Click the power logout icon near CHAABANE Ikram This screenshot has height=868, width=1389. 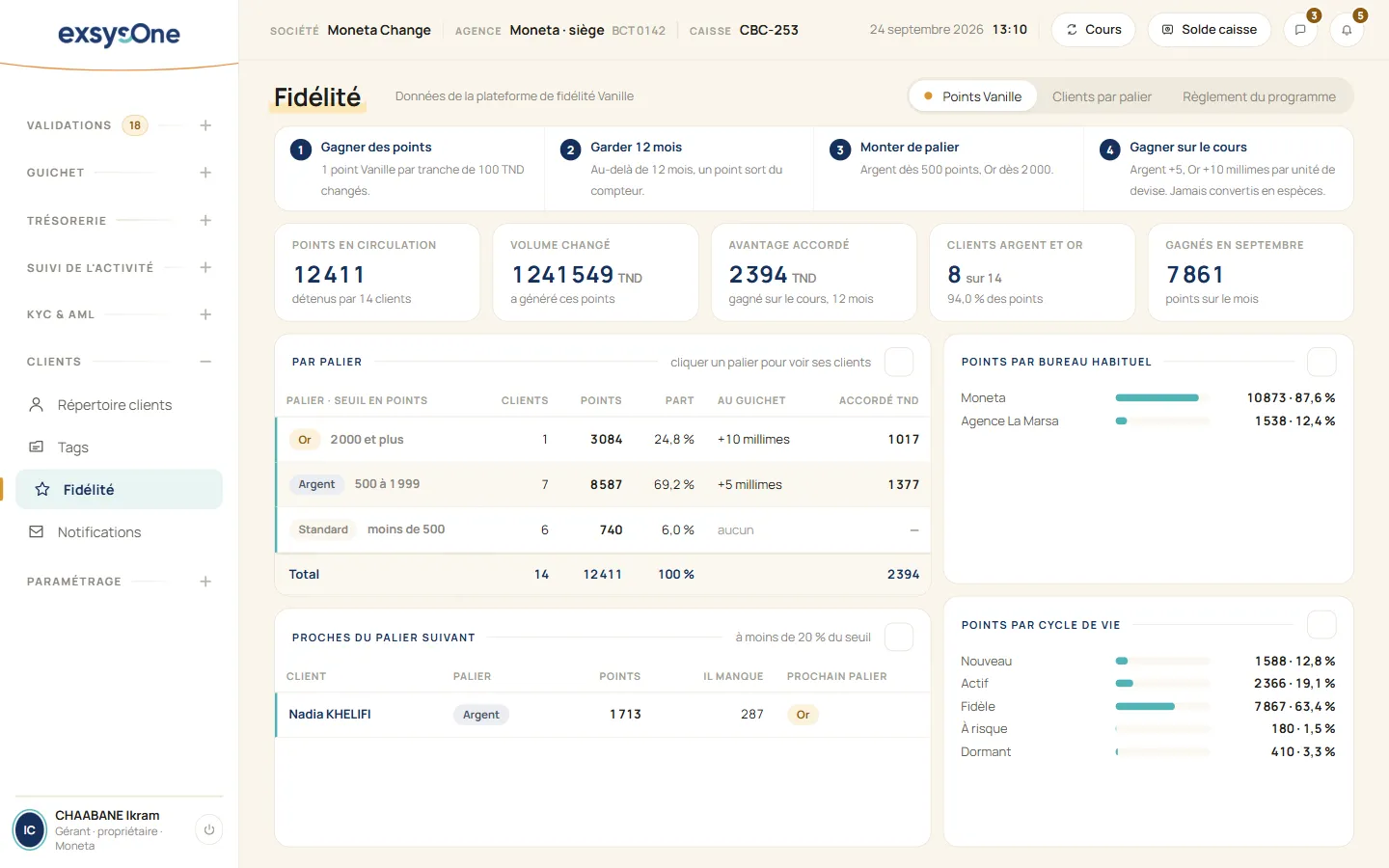(209, 829)
